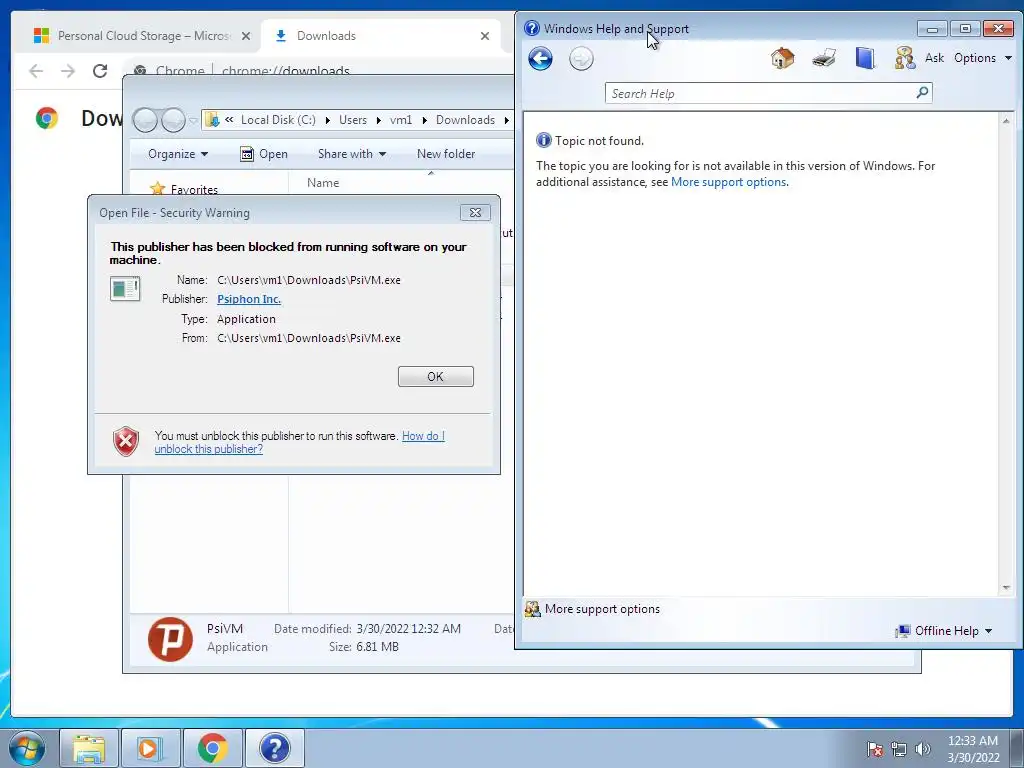Print the help topic using printer icon

point(824,58)
